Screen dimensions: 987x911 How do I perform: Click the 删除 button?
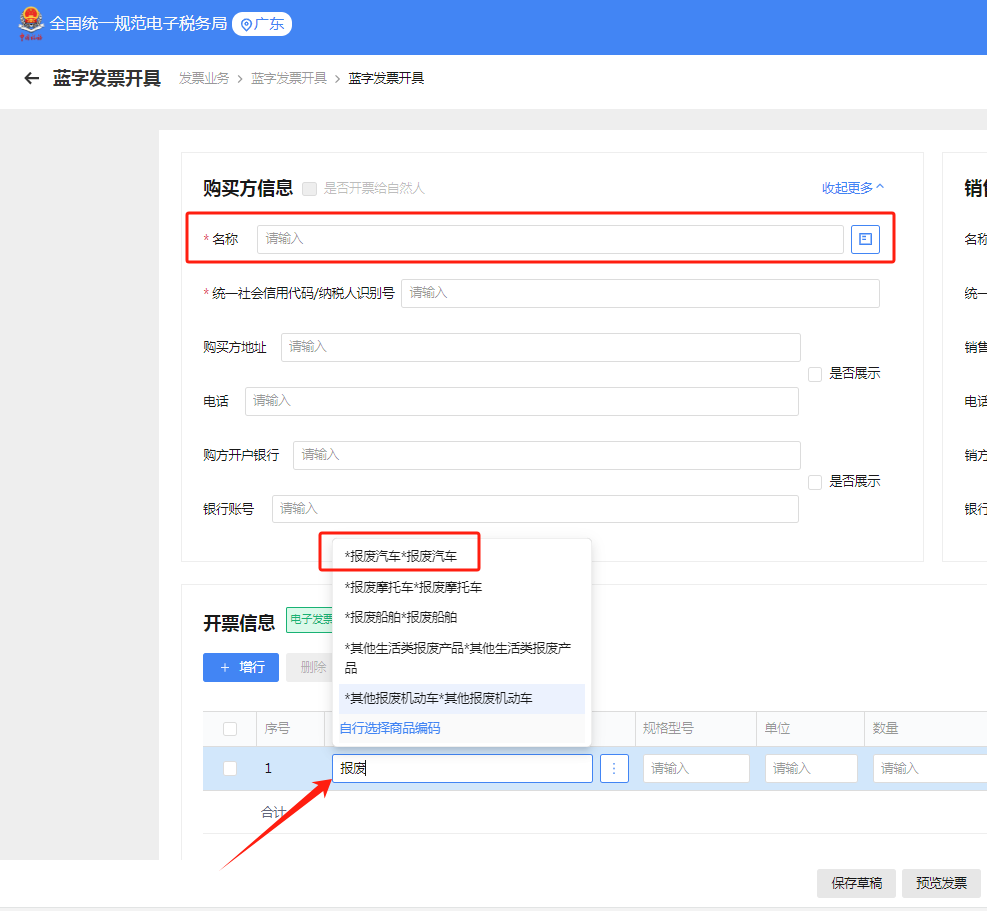click(x=310, y=667)
